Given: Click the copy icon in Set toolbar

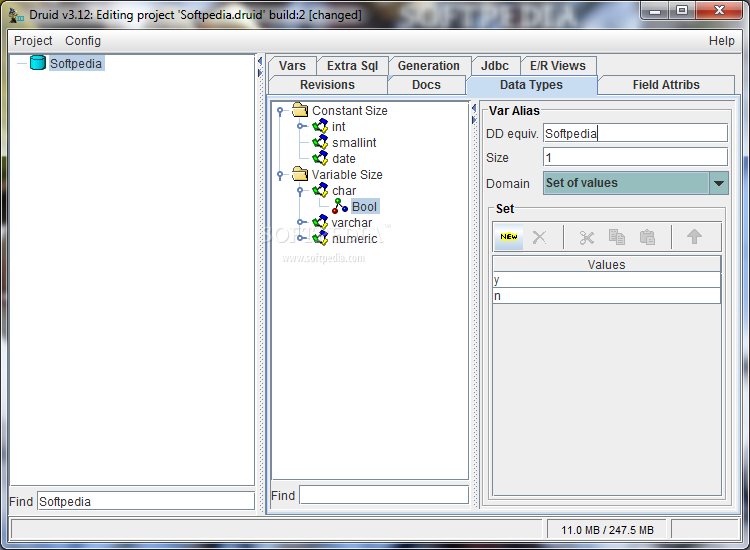Looking at the screenshot, I should [617, 237].
